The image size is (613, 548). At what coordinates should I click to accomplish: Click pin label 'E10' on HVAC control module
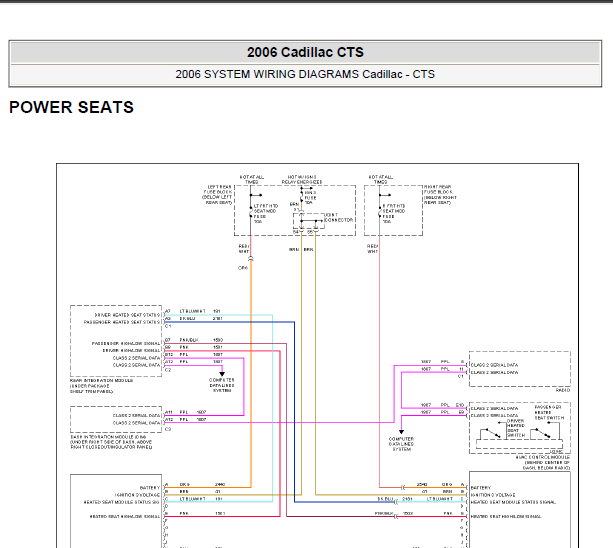tap(460, 405)
